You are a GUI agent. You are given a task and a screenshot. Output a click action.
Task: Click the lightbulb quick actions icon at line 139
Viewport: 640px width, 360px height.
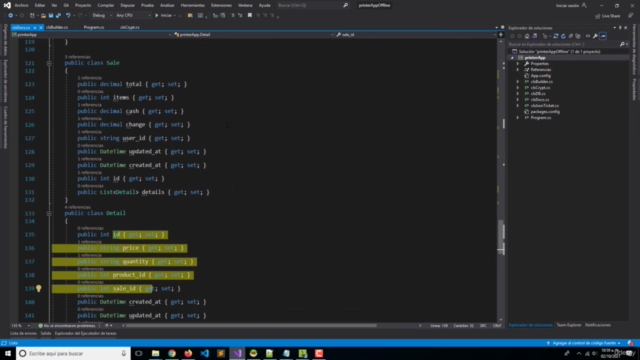39,289
